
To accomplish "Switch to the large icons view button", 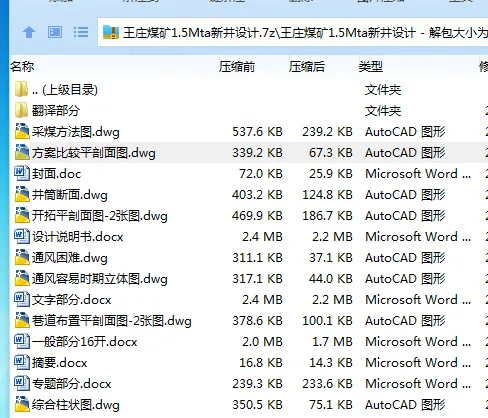I will tap(55, 32).
